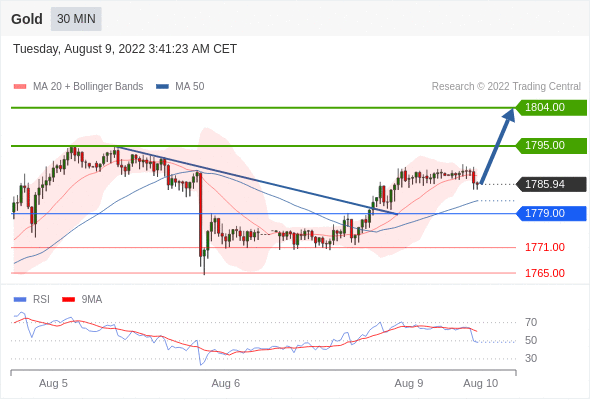Click the 30 MIN timeframe button
The image size is (590, 400).
(x=76, y=19)
